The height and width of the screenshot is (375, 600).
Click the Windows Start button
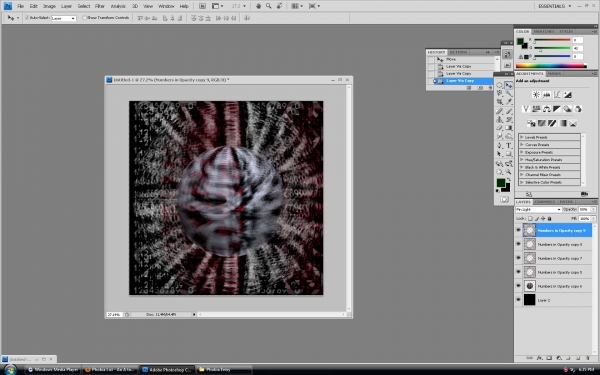(10, 370)
